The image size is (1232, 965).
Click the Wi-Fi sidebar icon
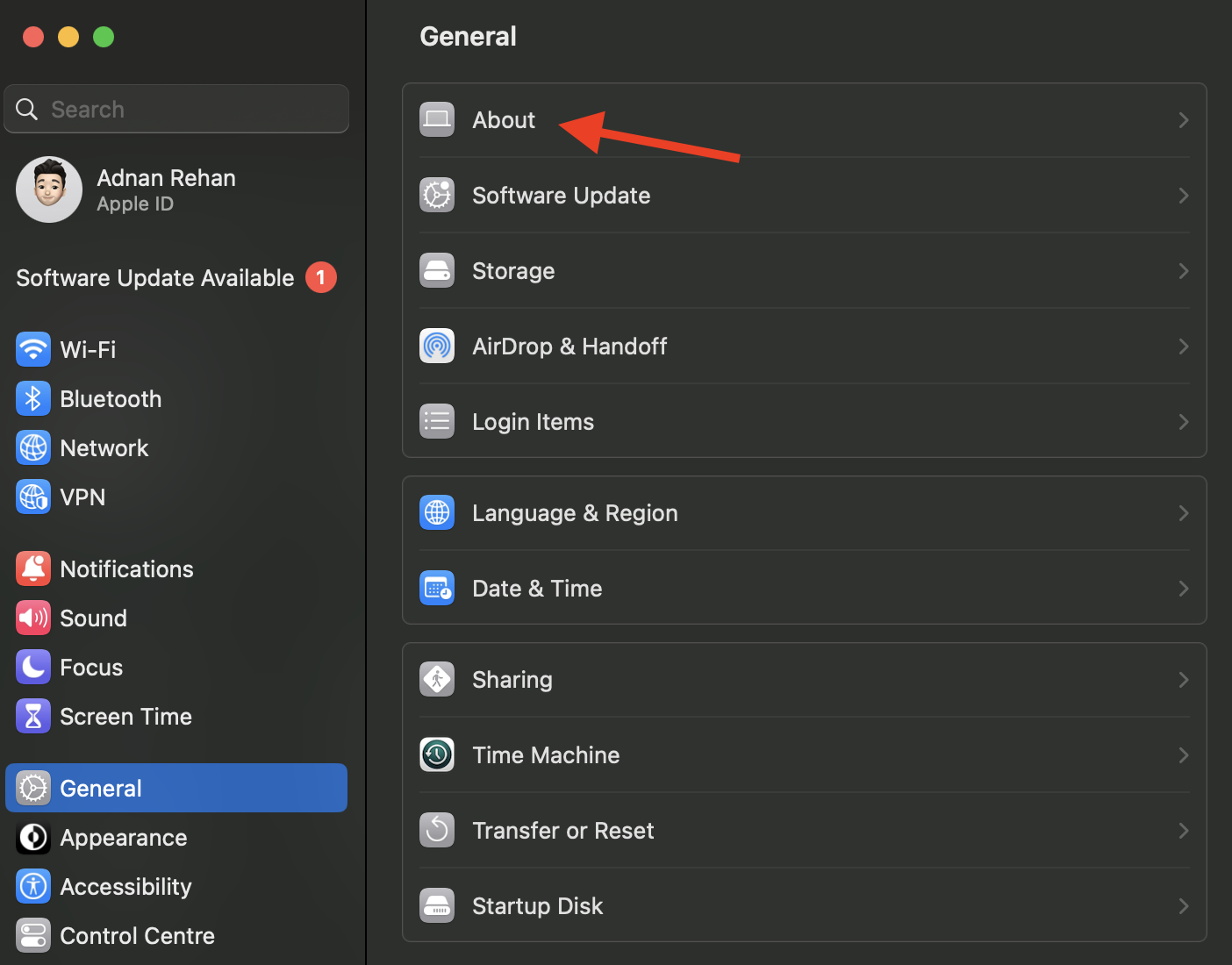pos(33,350)
